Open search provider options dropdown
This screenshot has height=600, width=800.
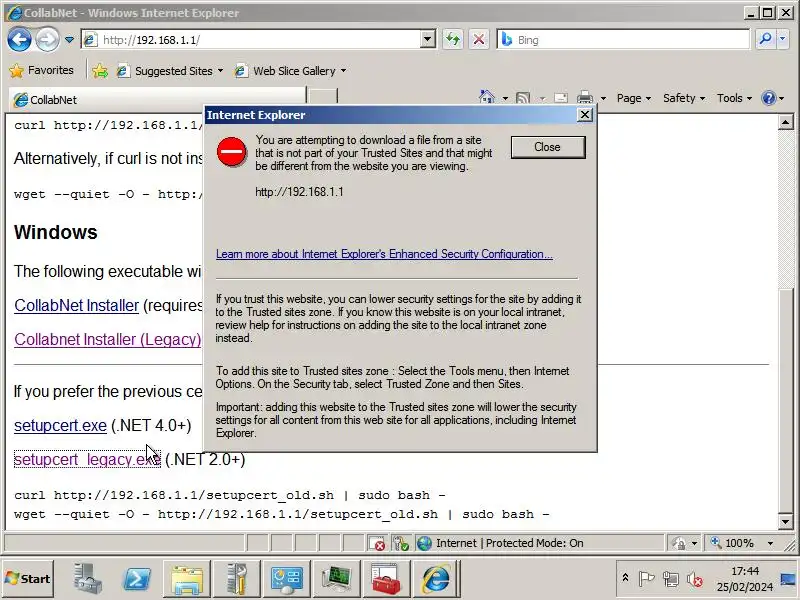tap(783, 39)
